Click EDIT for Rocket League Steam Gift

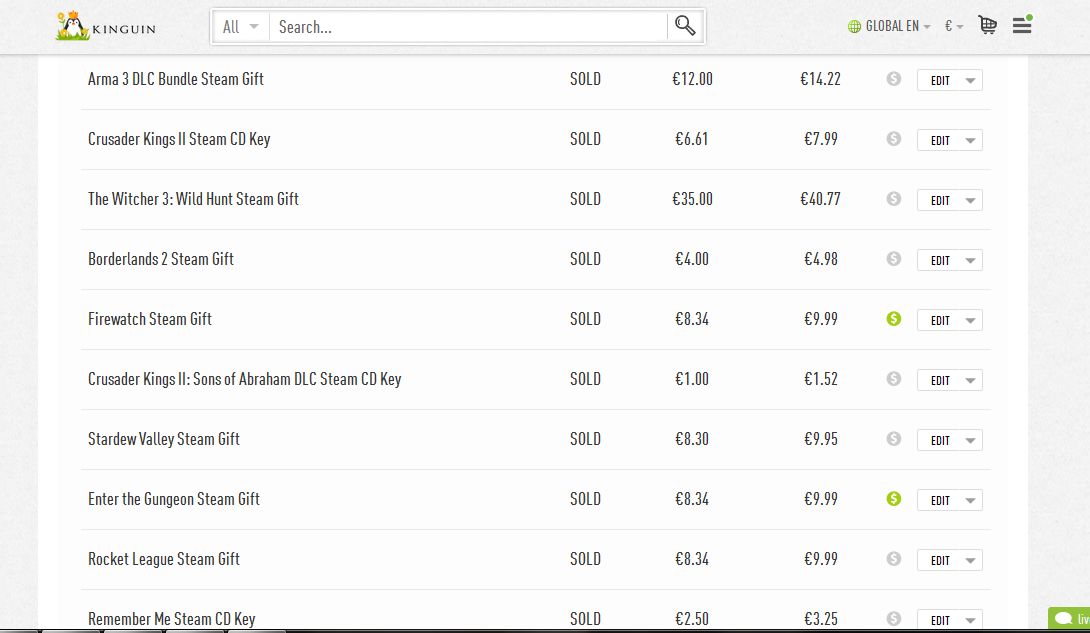tap(940, 560)
